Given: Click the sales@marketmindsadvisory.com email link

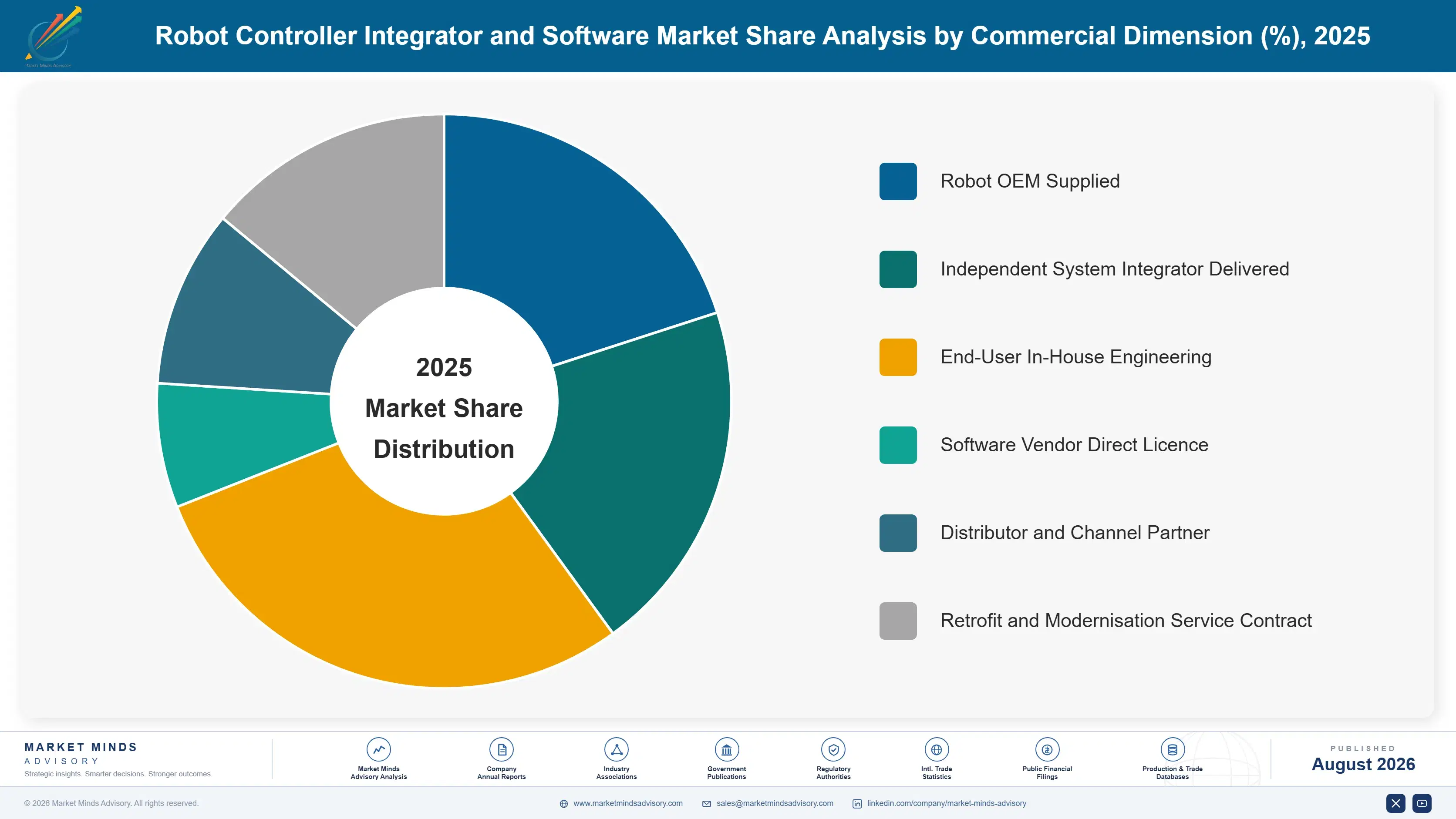Looking at the screenshot, I should [775, 803].
